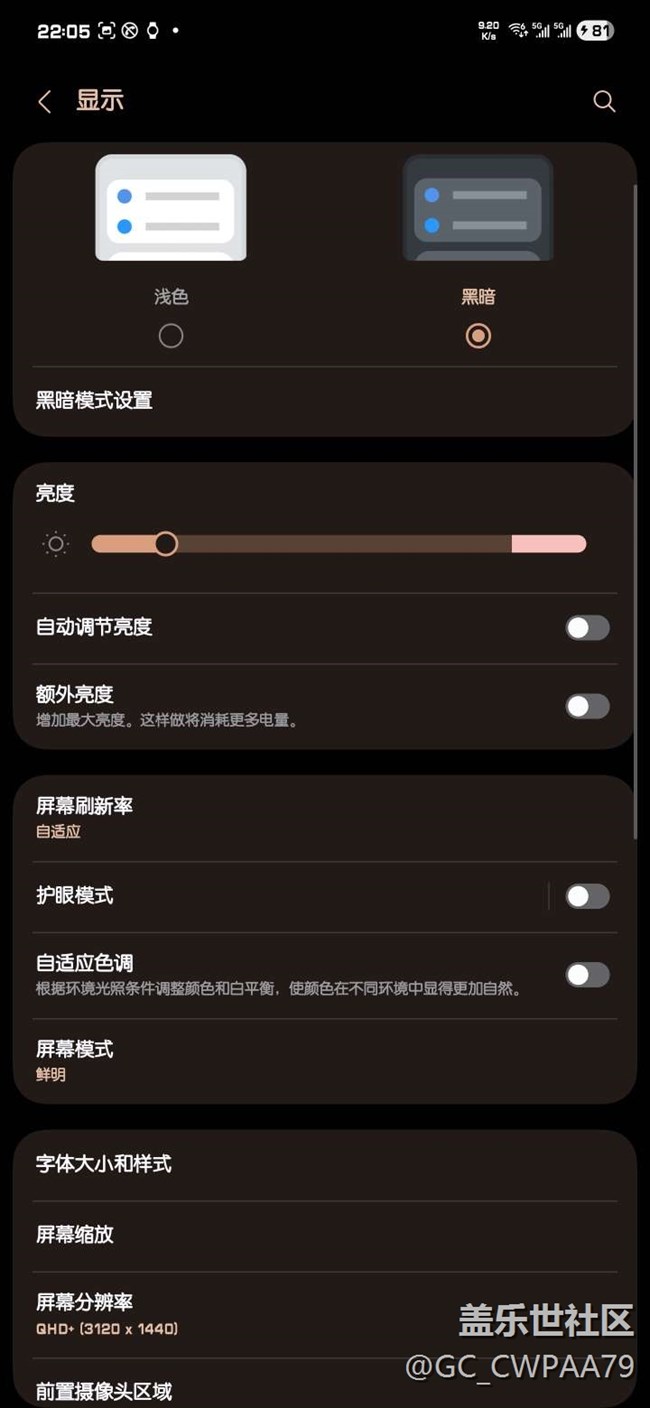Select the 黑暗 radio button
The width and height of the screenshot is (650, 1408).
click(478, 336)
